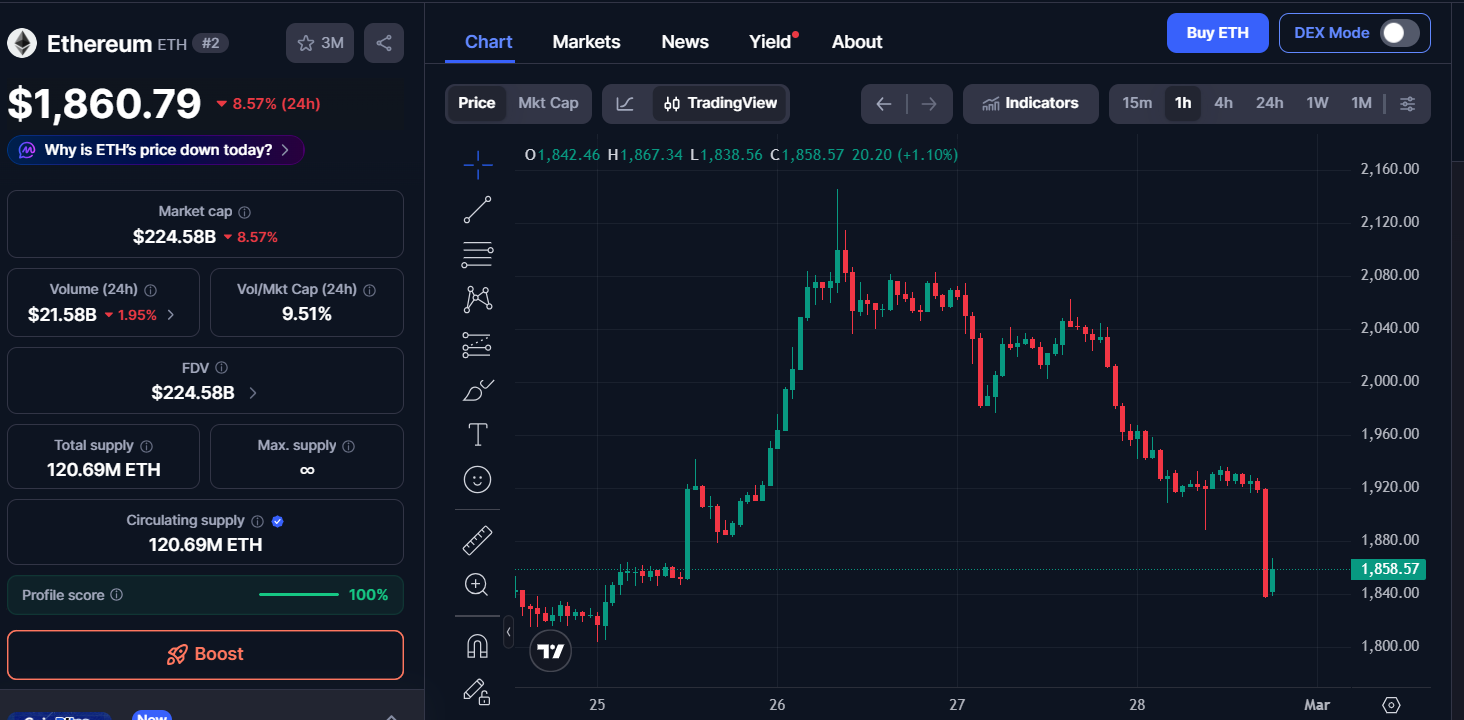Viewport: 1464px width, 720px height.
Task: Click the 120.69M ETH total supply value
Action: coord(104,470)
